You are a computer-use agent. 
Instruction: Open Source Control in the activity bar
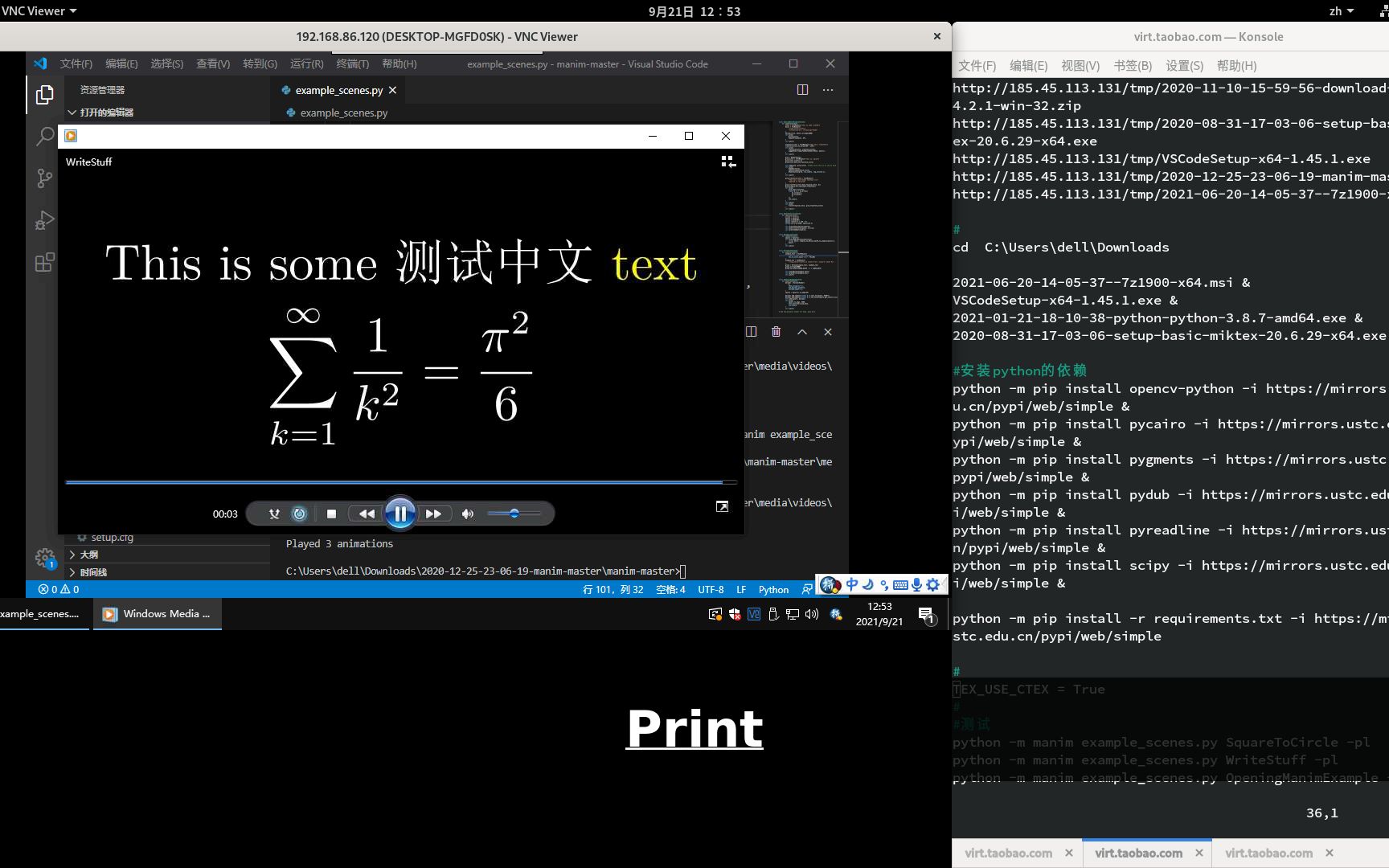[44, 178]
